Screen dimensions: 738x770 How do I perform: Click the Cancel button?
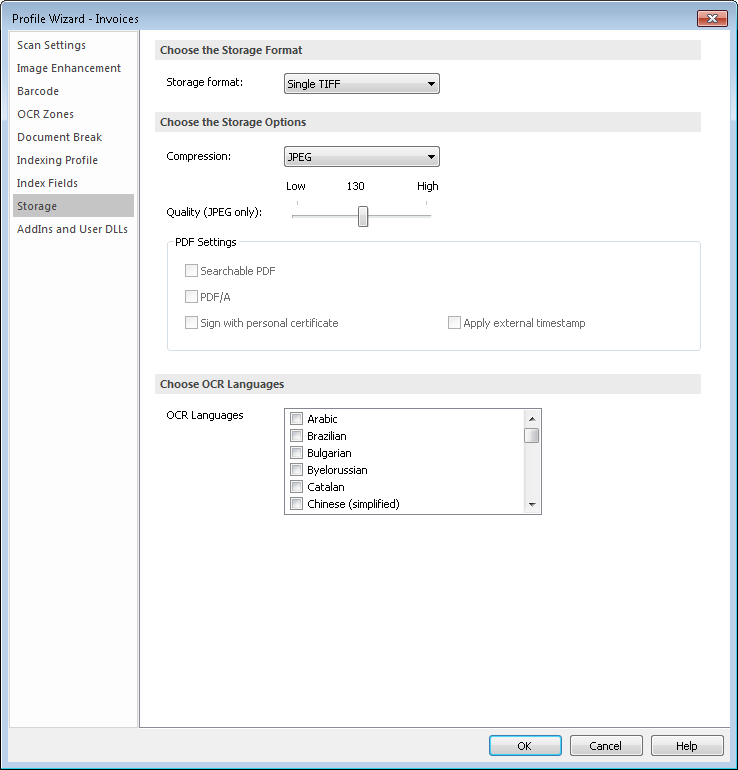click(x=606, y=746)
